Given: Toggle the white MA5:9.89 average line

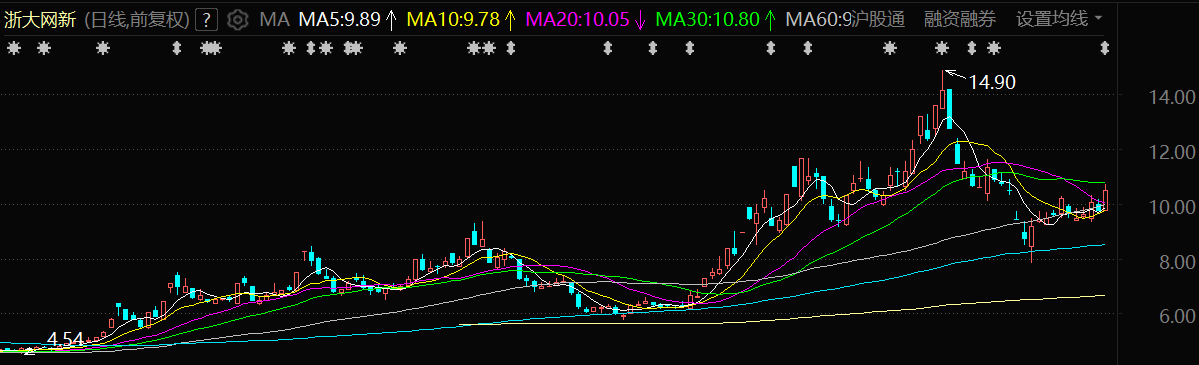Looking at the screenshot, I should (x=347, y=19).
